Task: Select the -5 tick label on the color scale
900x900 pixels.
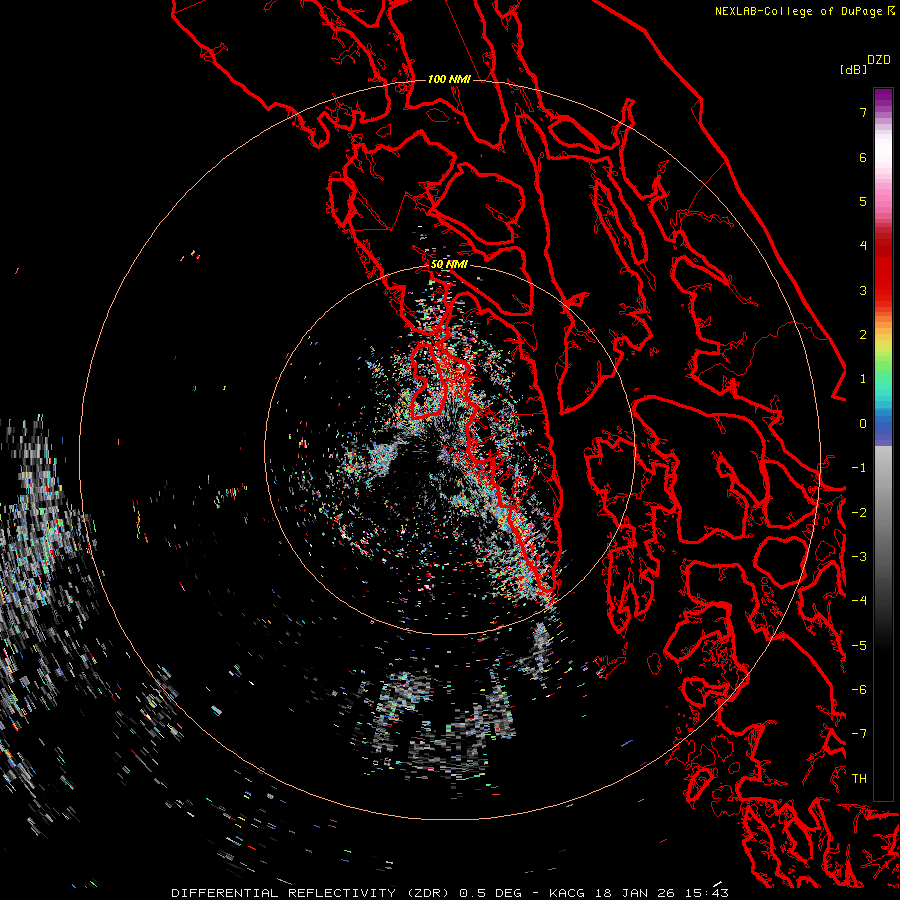Action: 859,645
